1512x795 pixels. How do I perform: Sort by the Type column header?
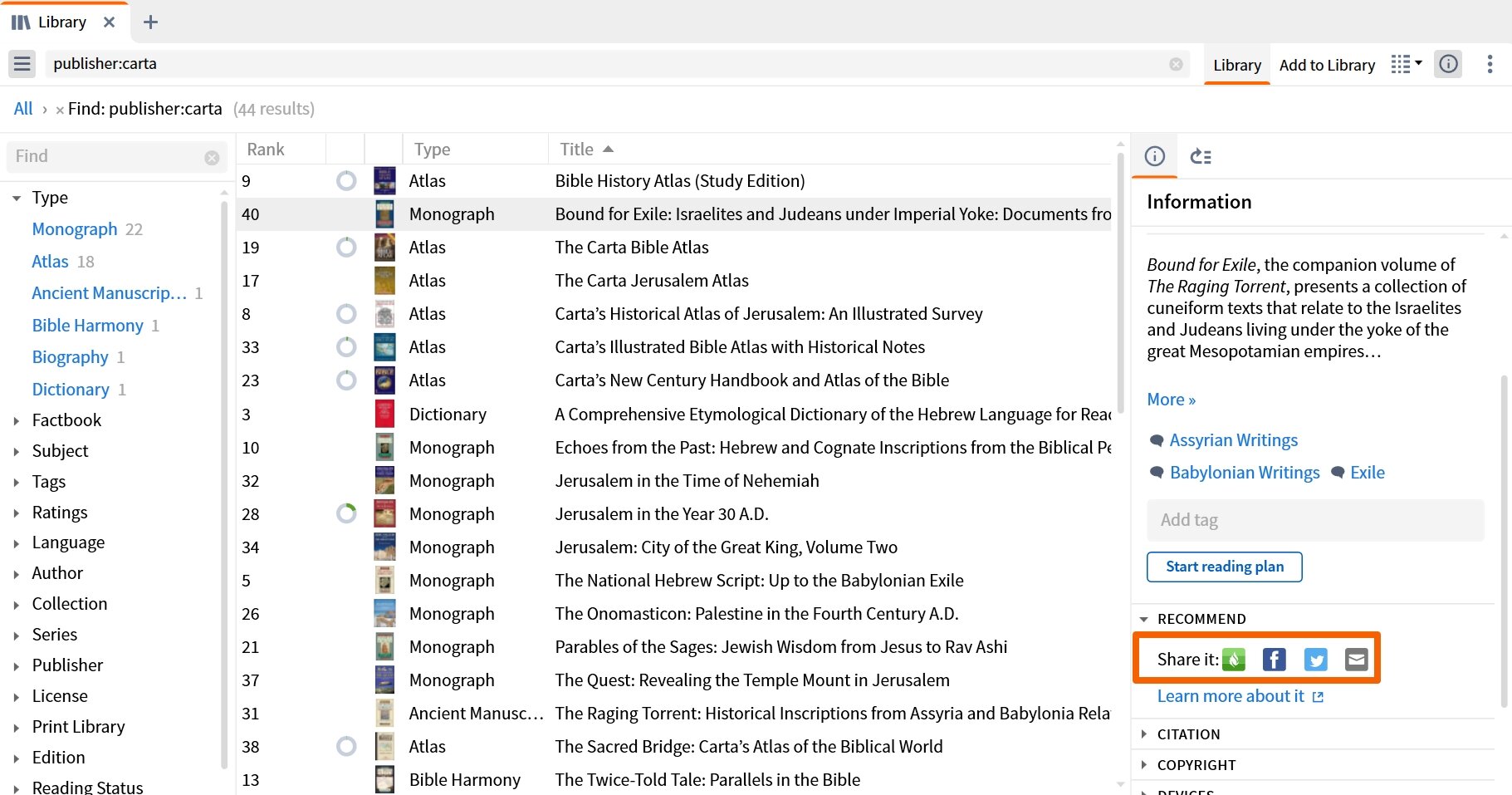point(432,150)
